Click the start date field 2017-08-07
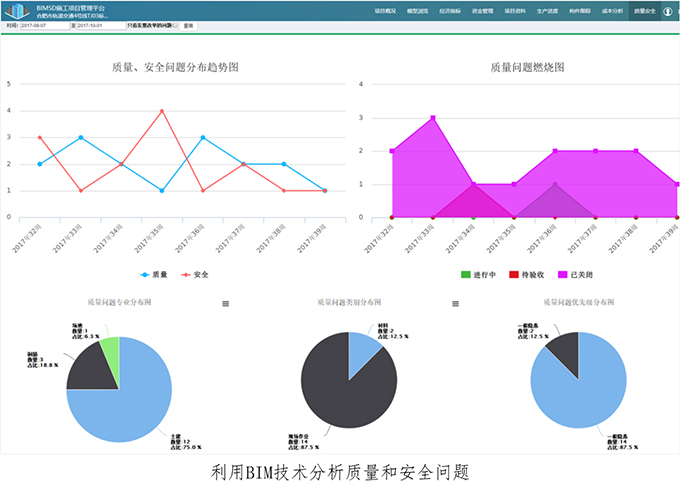The height and width of the screenshot is (487, 680). tap(44, 25)
